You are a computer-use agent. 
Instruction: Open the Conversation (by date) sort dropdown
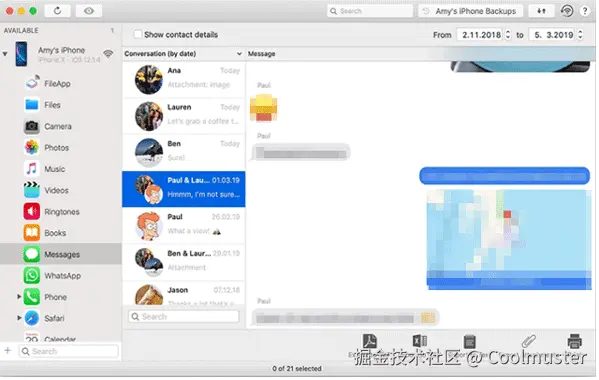click(184, 54)
